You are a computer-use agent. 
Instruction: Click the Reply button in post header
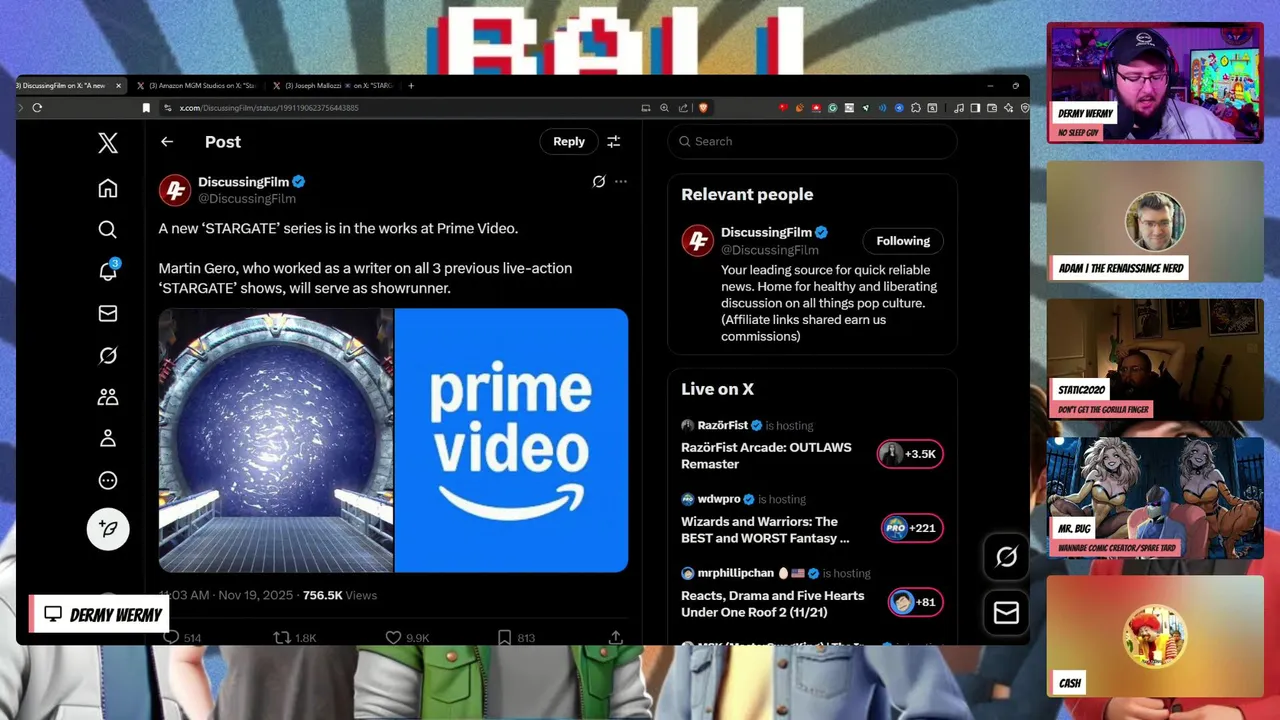[x=569, y=142]
